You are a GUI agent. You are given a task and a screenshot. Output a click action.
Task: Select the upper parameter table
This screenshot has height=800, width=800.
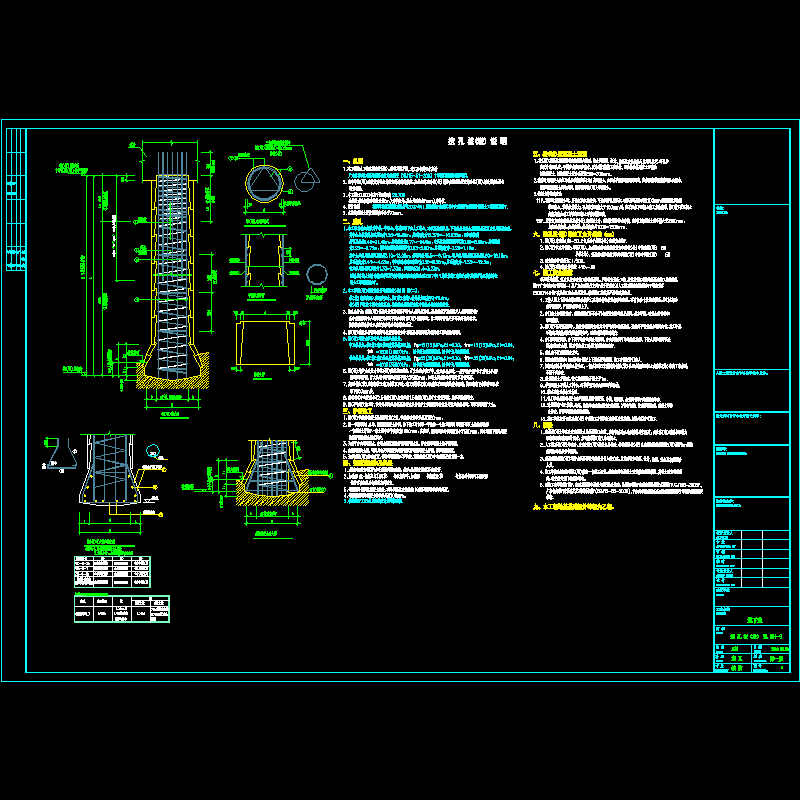112,570
